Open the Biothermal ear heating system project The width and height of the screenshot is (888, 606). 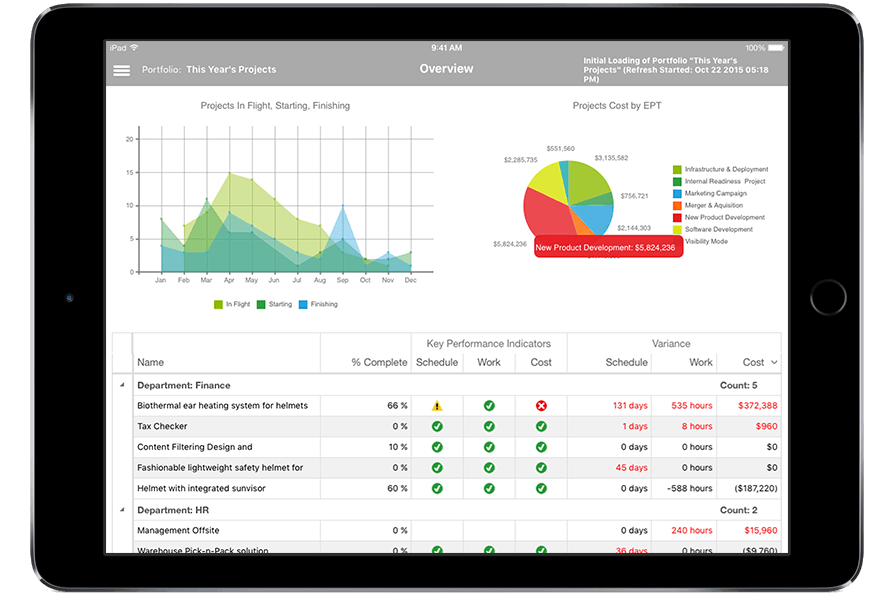point(223,406)
